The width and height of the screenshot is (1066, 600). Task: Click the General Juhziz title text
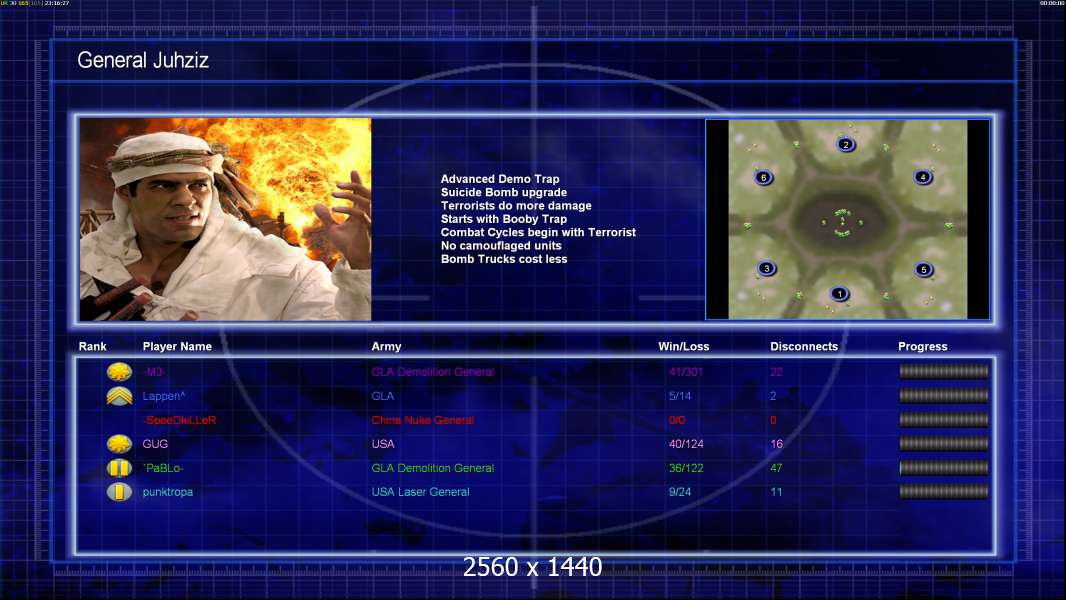143,60
